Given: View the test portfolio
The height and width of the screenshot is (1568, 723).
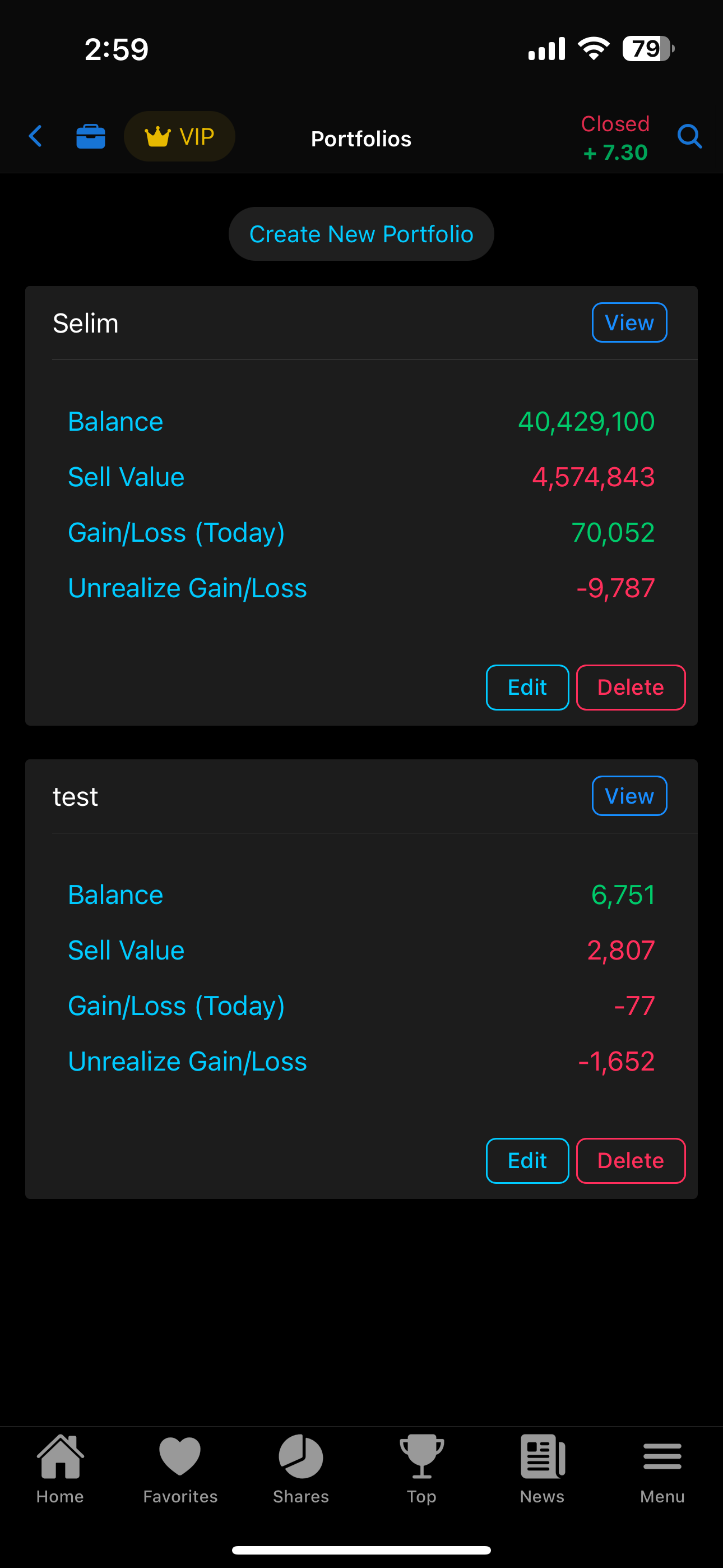Looking at the screenshot, I should [629, 796].
